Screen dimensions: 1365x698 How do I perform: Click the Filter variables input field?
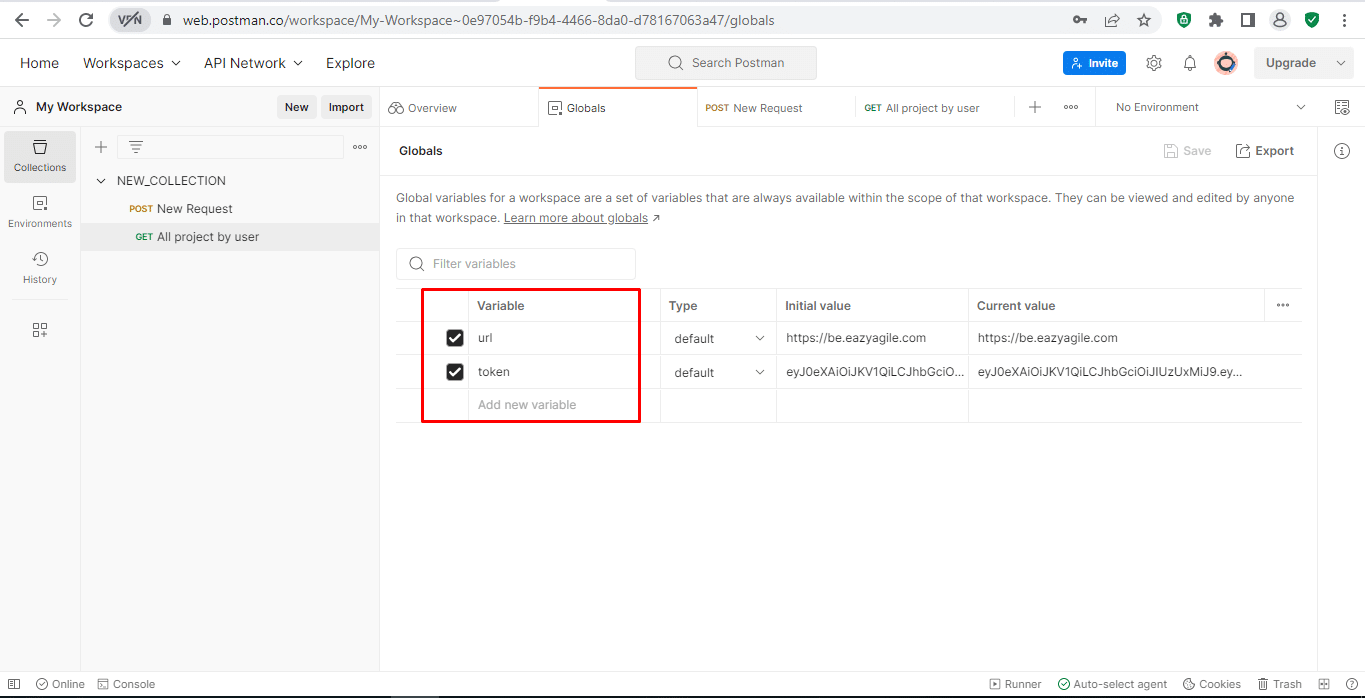[516, 264]
